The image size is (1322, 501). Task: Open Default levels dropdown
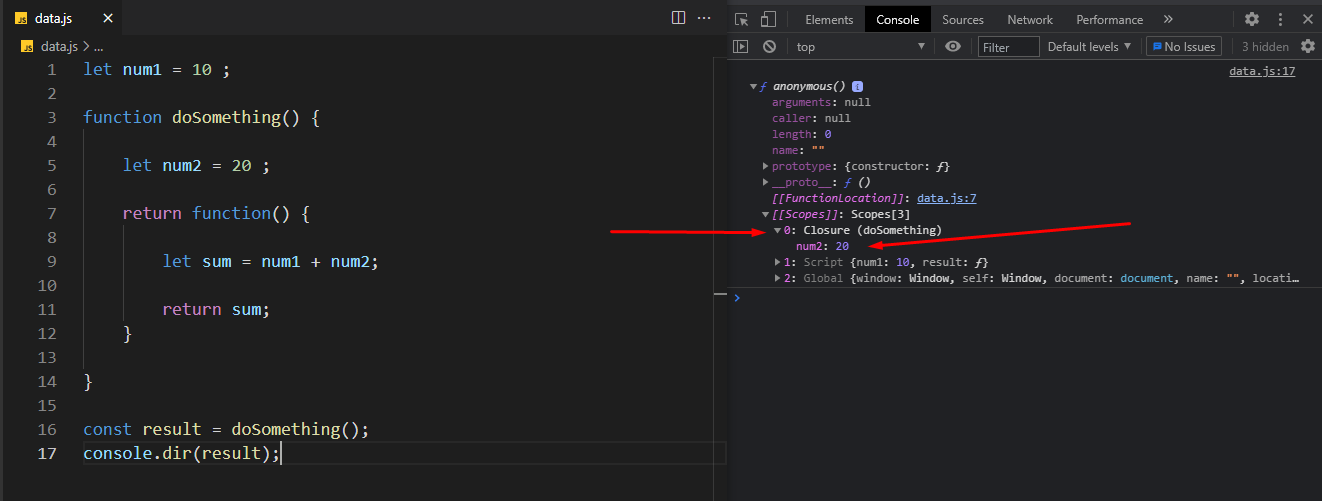pyautogui.click(x=1089, y=46)
